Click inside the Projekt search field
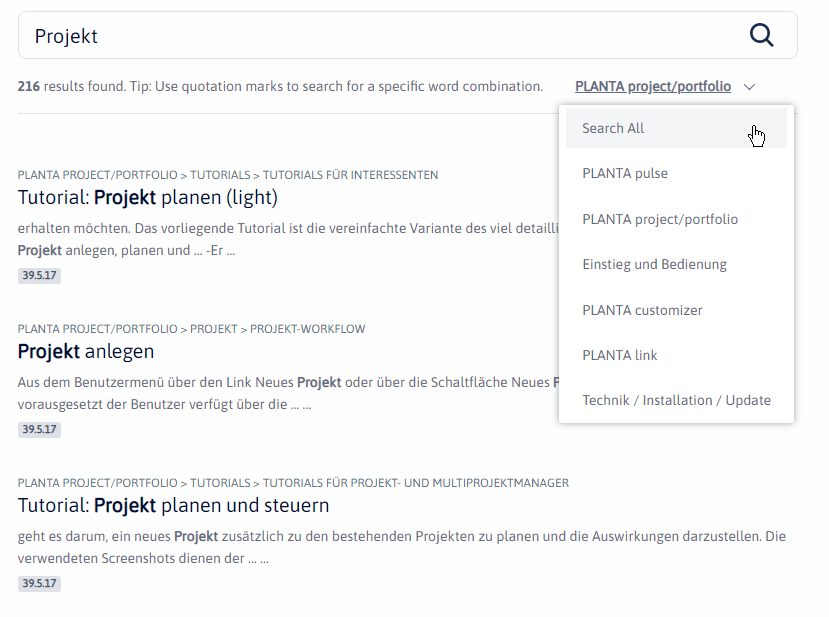The image size is (829, 617). point(380,36)
